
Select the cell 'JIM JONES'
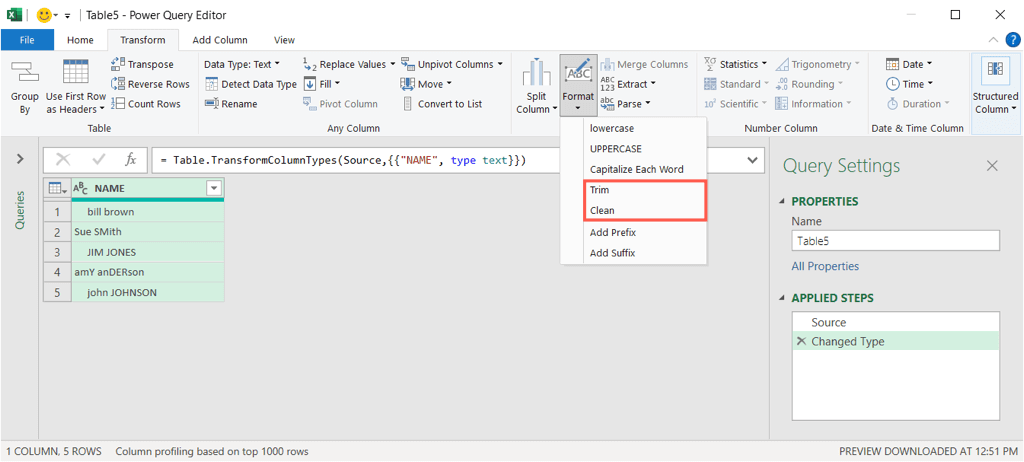148,252
